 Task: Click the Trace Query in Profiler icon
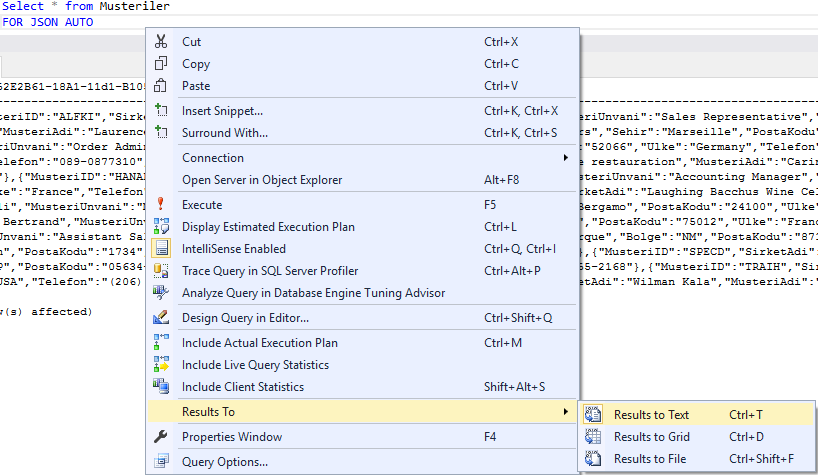pyautogui.click(x=161, y=271)
